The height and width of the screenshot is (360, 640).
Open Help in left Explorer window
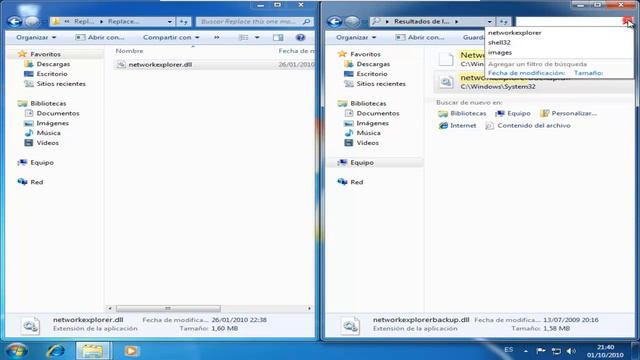click(x=300, y=37)
